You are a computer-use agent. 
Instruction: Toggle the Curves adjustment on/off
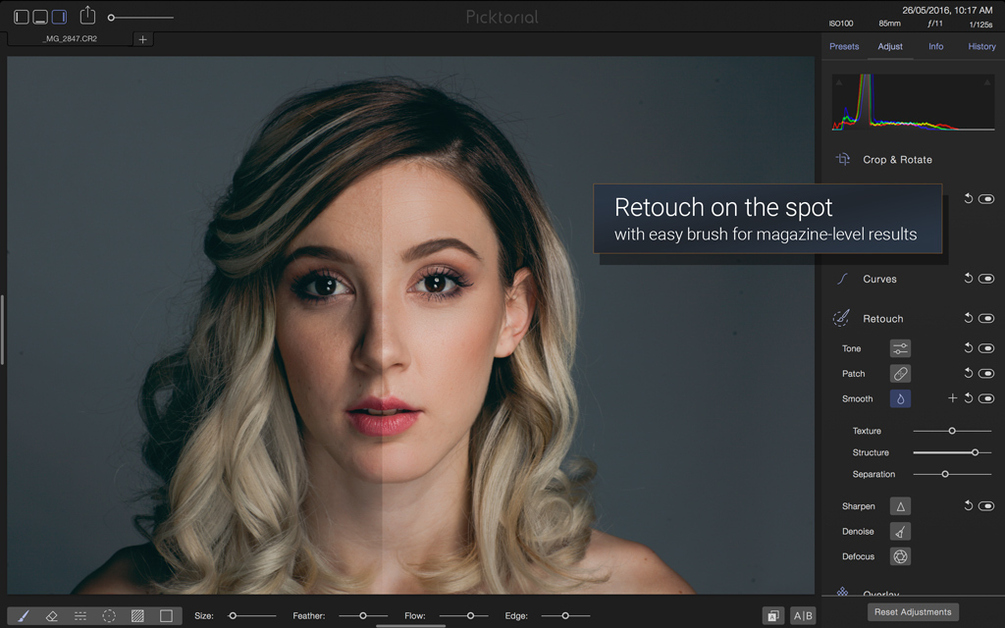[986, 279]
